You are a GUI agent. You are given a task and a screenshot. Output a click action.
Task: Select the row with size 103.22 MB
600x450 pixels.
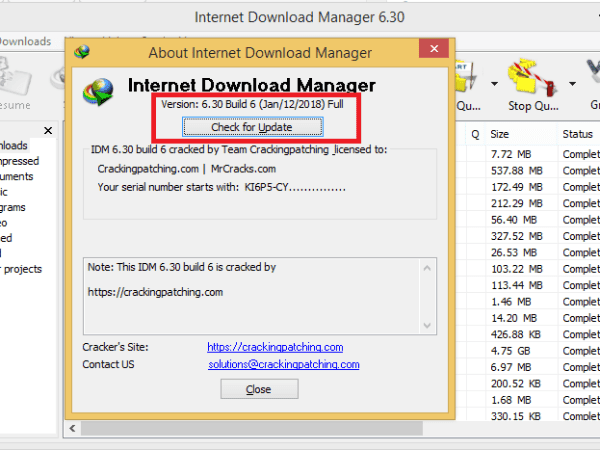pyautogui.click(x=528, y=269)
